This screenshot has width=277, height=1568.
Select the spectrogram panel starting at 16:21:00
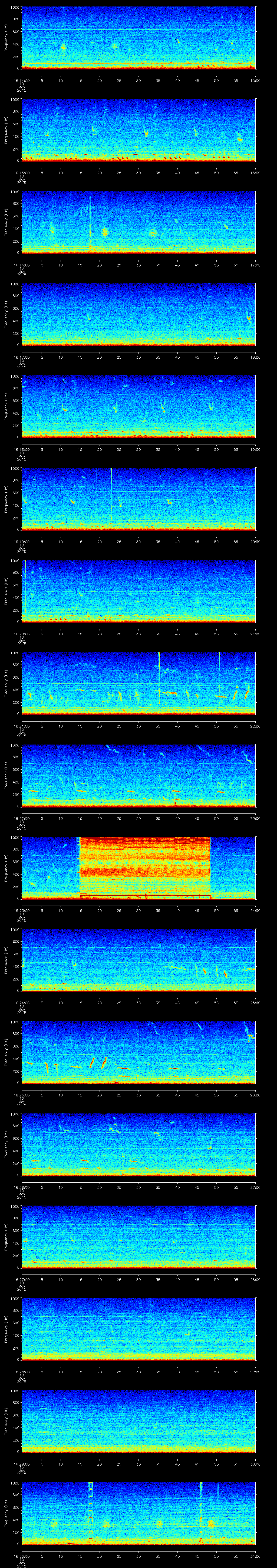[x=139, y=683]
